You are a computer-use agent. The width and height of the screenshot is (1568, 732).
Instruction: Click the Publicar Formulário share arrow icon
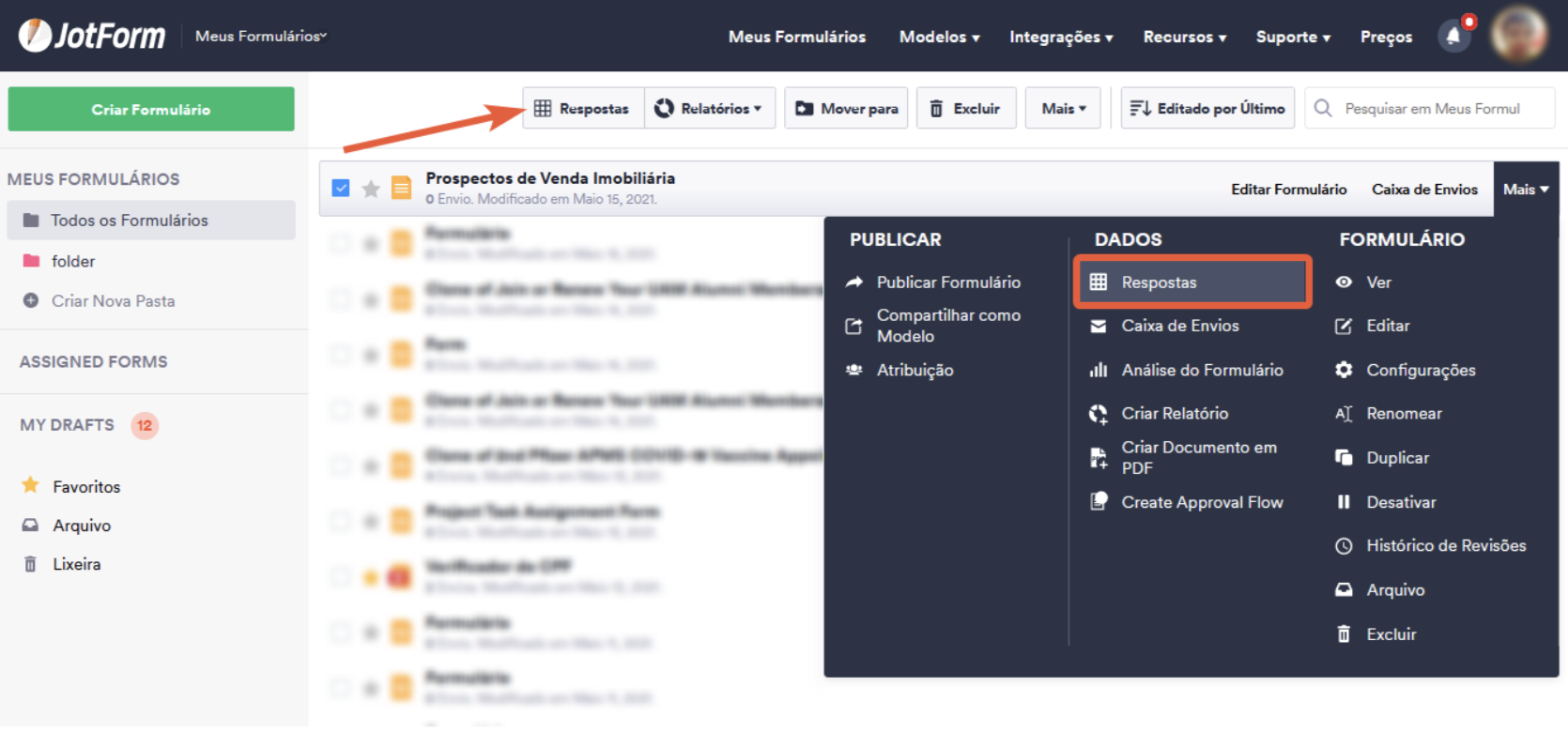tap(853, 282)
